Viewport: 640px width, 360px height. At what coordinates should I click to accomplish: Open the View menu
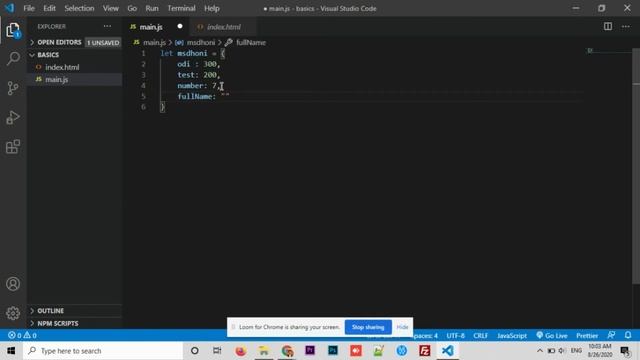(x=111, y=8)
